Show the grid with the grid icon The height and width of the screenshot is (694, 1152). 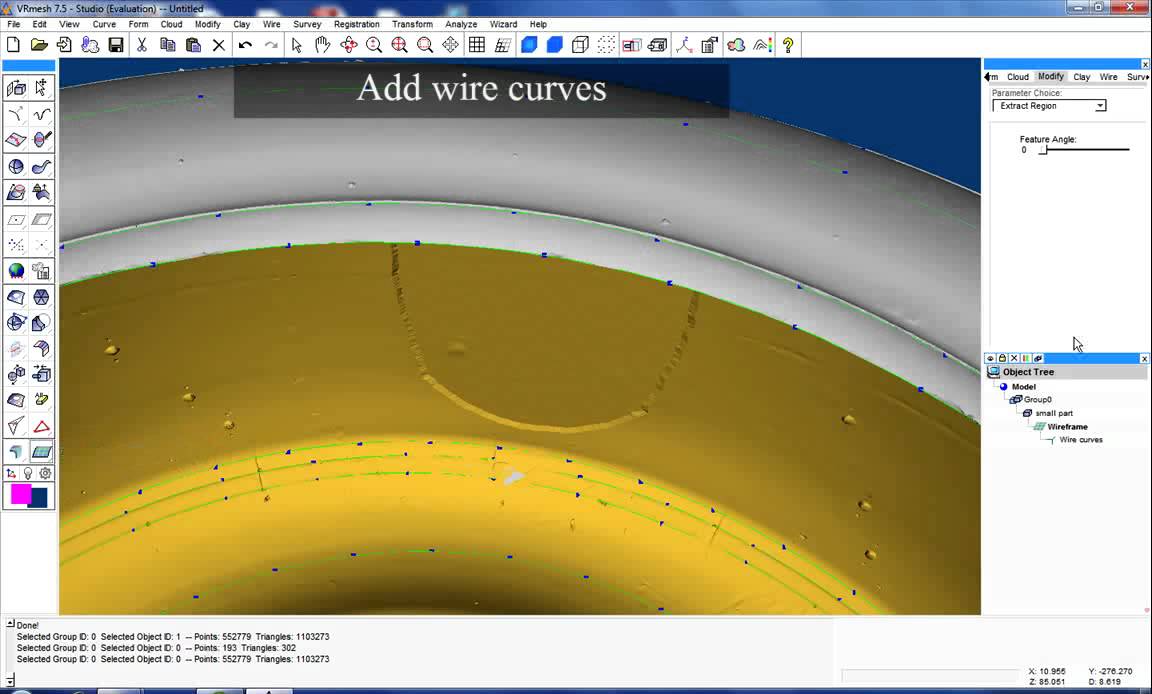(477, 45)
